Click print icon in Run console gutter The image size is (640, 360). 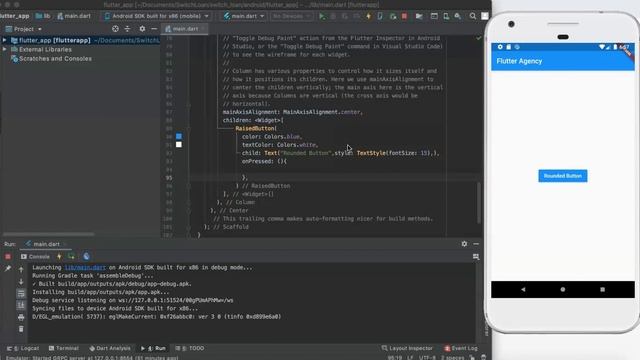pyautogui.click(x=21, y=317)
